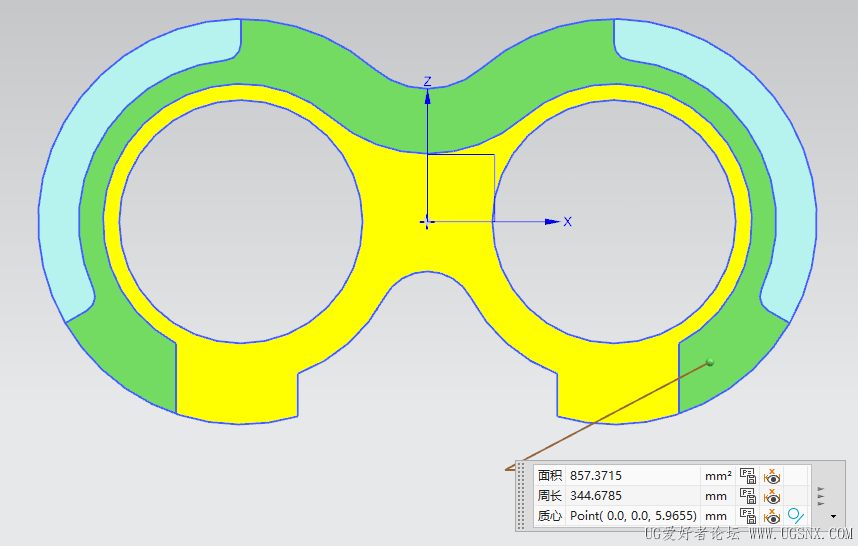Save the 面积 area value as expression
This screenshot has width=858, height=546.
747,475
